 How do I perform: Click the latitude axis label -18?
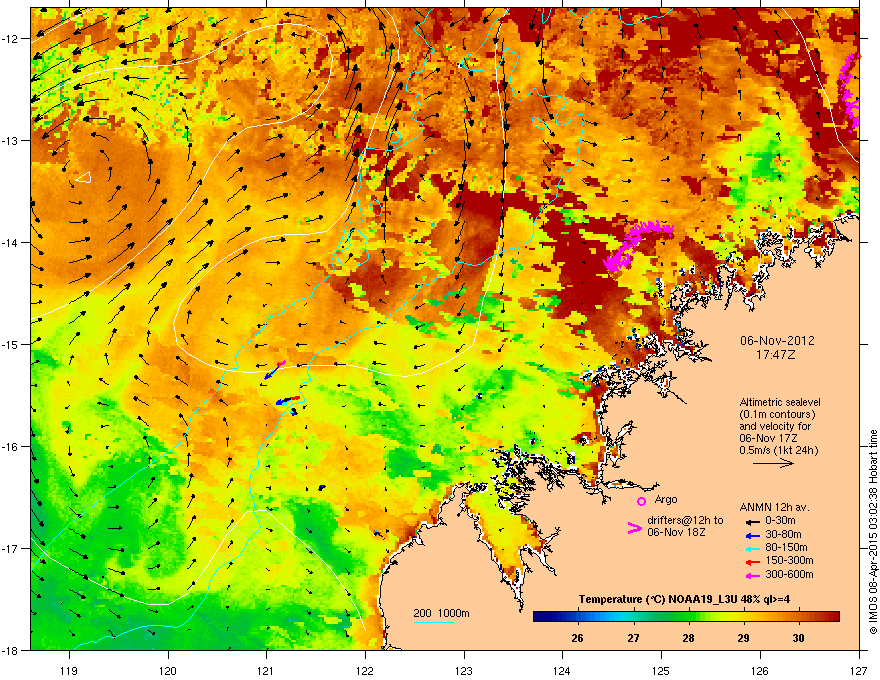pyautogui.click(x=11, y=650)
